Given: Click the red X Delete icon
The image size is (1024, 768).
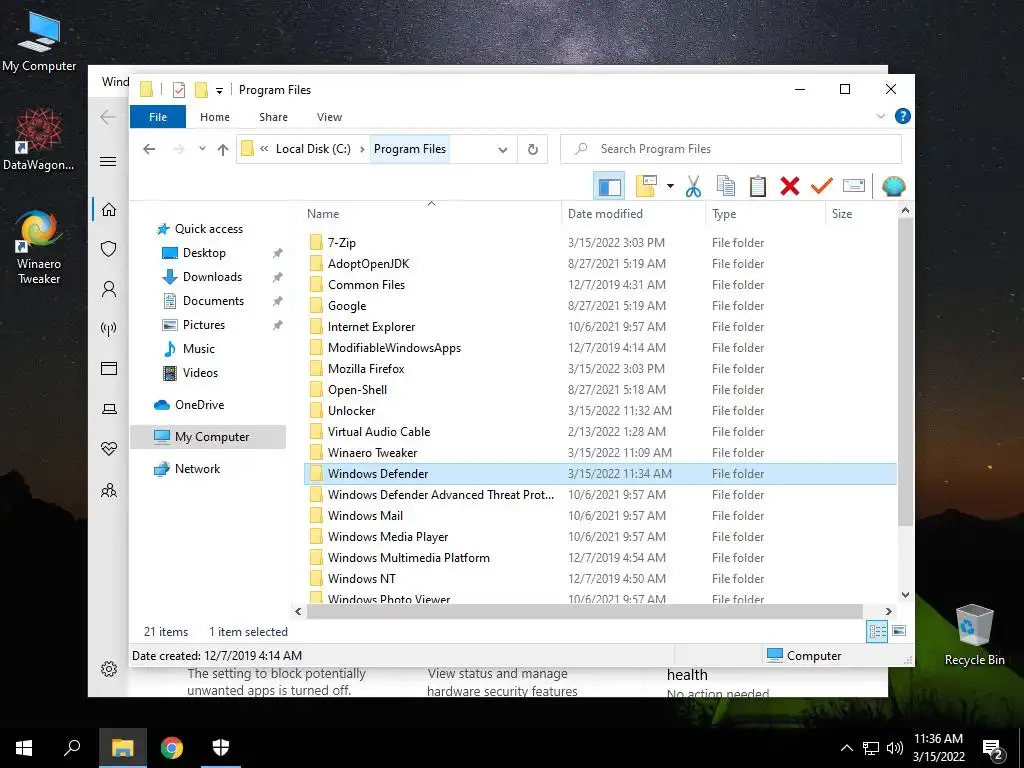Looking at the screenshot, I should [790, 186].
